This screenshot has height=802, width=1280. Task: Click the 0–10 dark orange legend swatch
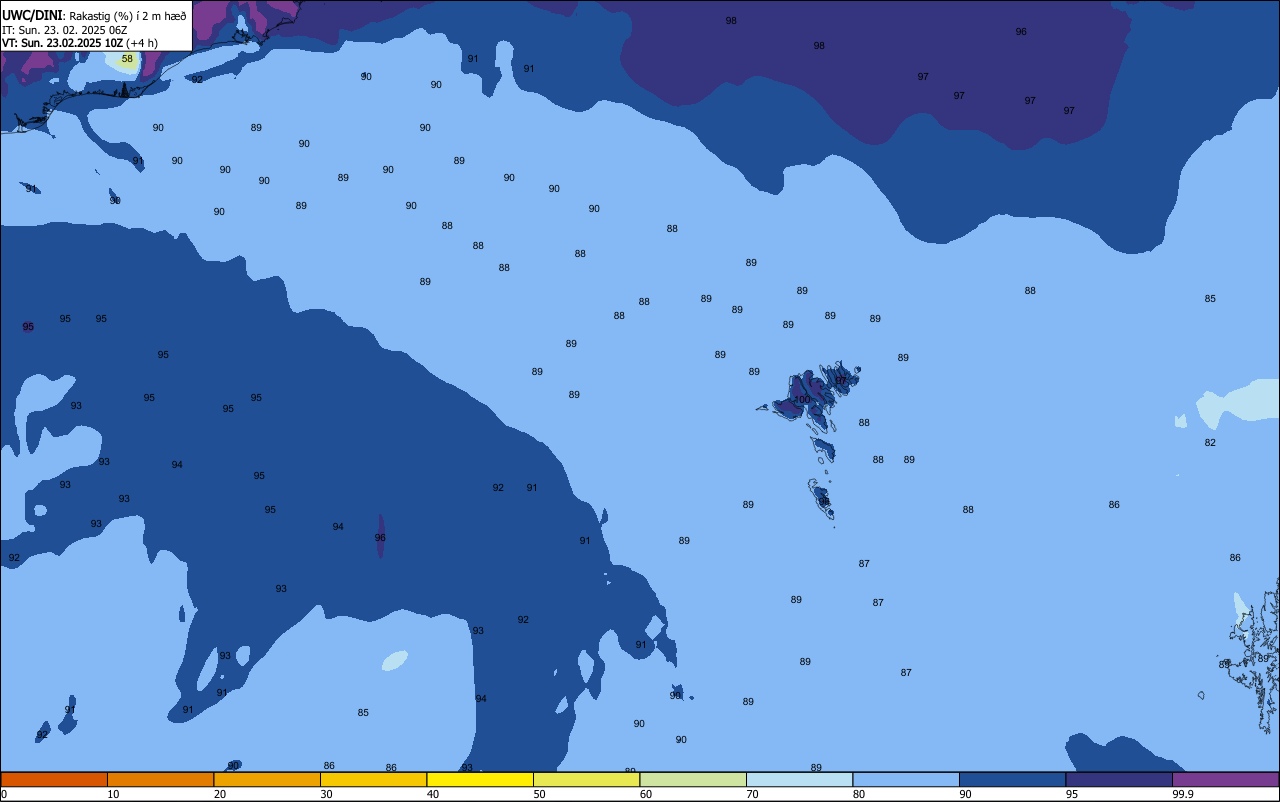54,779
